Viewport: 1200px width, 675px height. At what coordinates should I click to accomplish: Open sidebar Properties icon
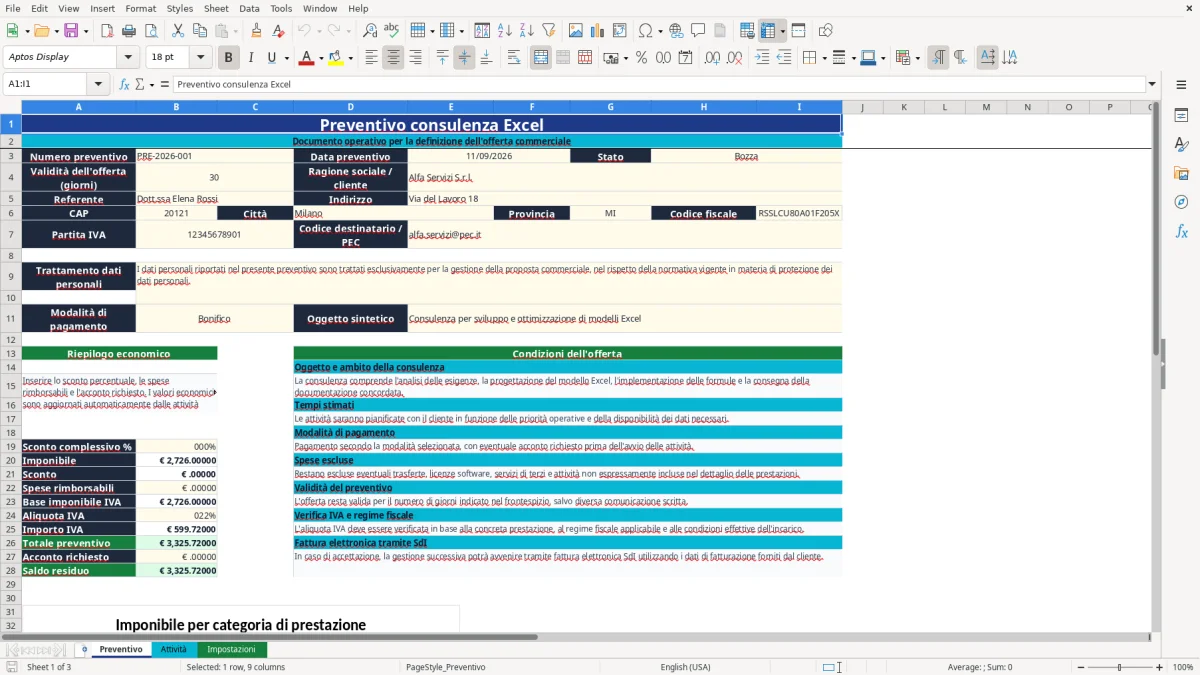click(1181, 115)
